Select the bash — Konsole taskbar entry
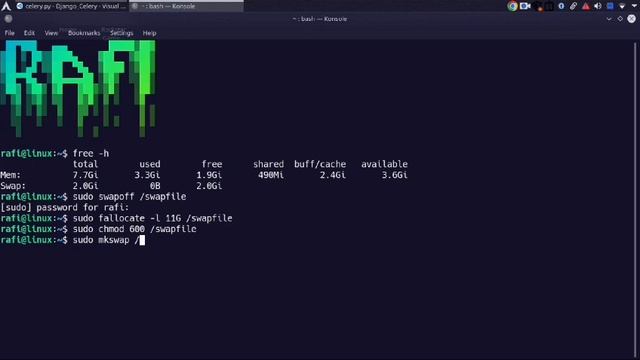The width and height of the screenshot is (640, 360). pyautogui.click(x=187, y=6)
